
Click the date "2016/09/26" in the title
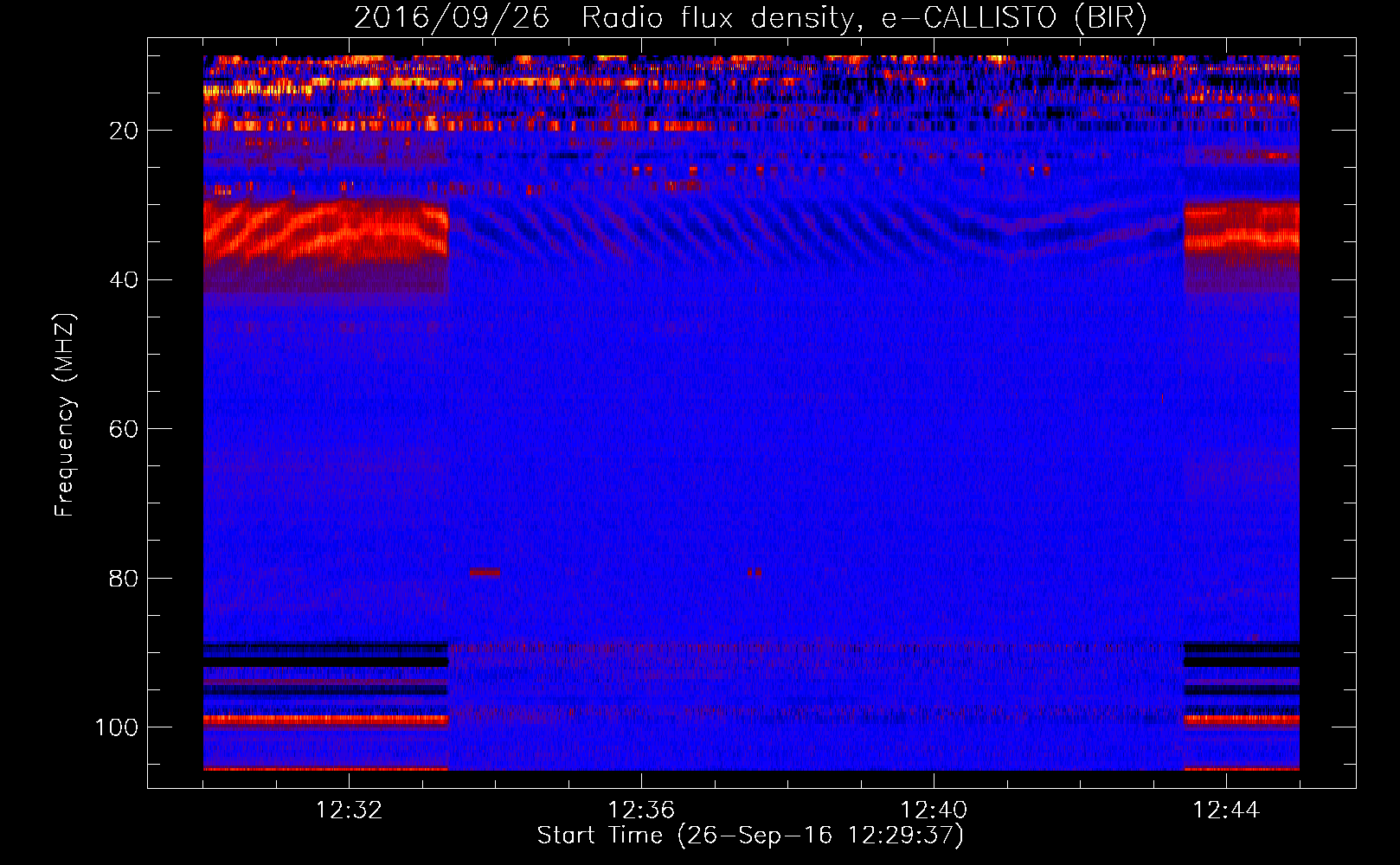tap(451, 18)
